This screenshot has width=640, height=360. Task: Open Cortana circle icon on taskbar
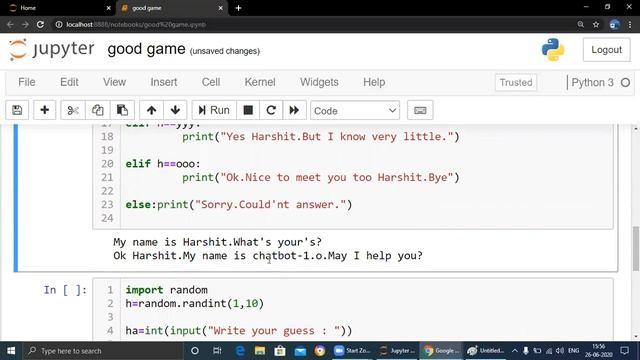(195, 351)
